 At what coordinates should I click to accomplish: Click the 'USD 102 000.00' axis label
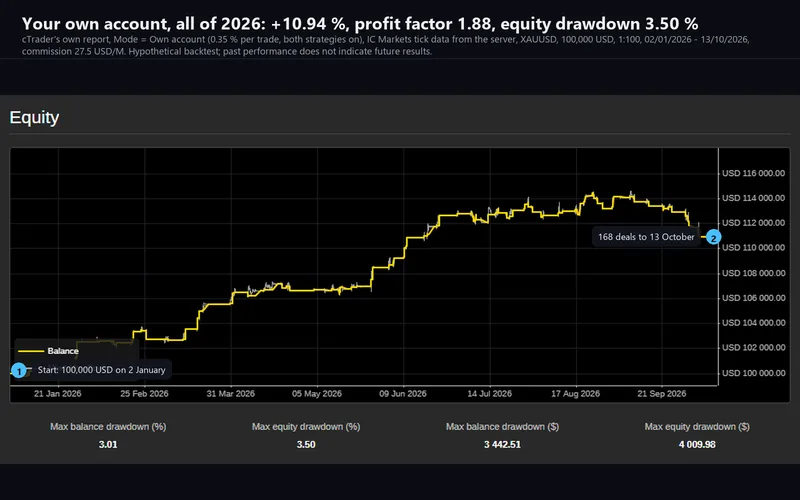[754, 347]
